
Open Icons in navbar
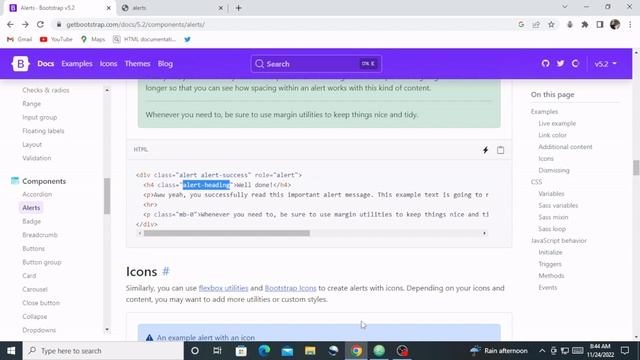point(108,64)
